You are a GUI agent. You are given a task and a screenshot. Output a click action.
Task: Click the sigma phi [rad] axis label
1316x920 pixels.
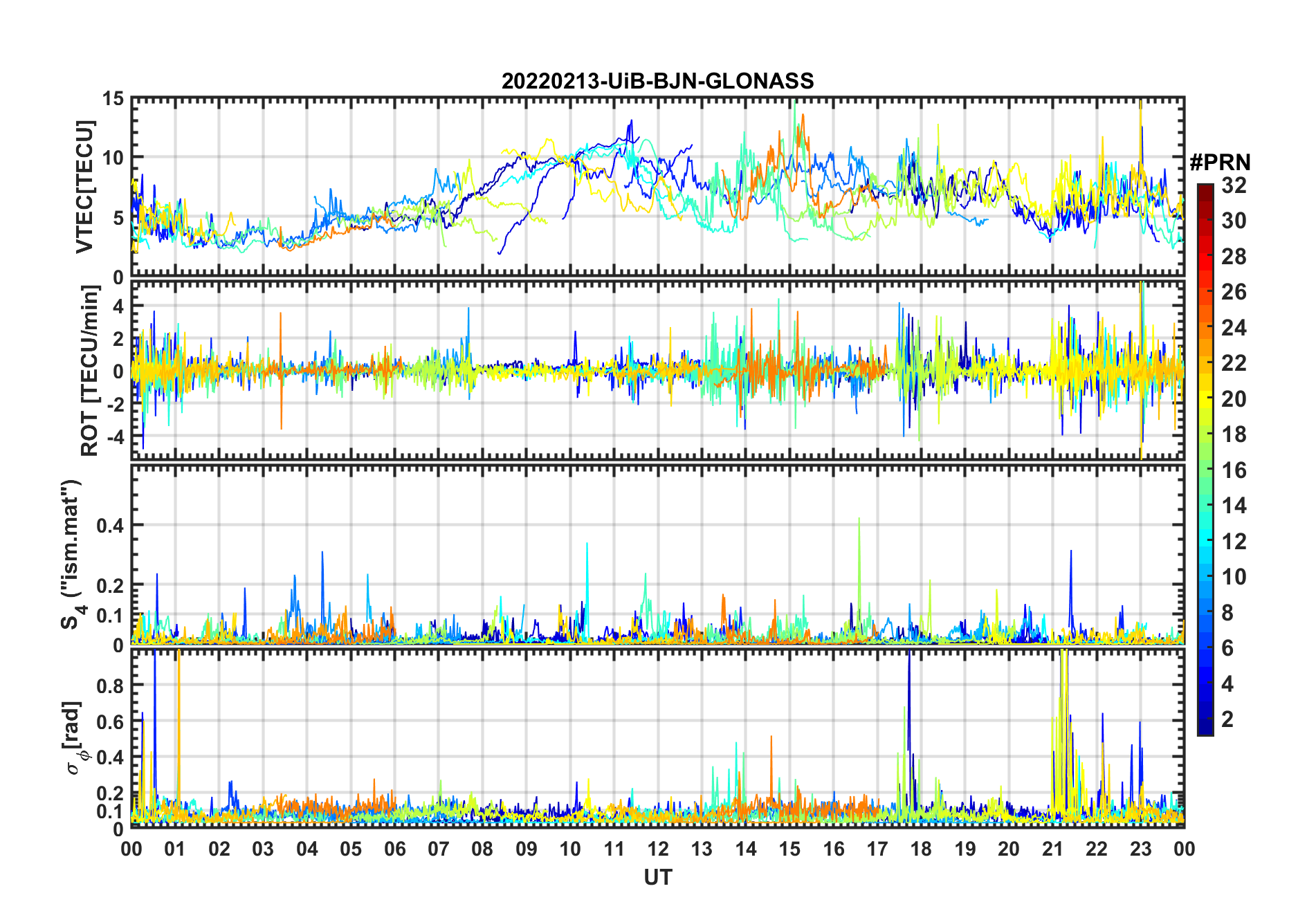pyautogui.click(x=74, y=737)
